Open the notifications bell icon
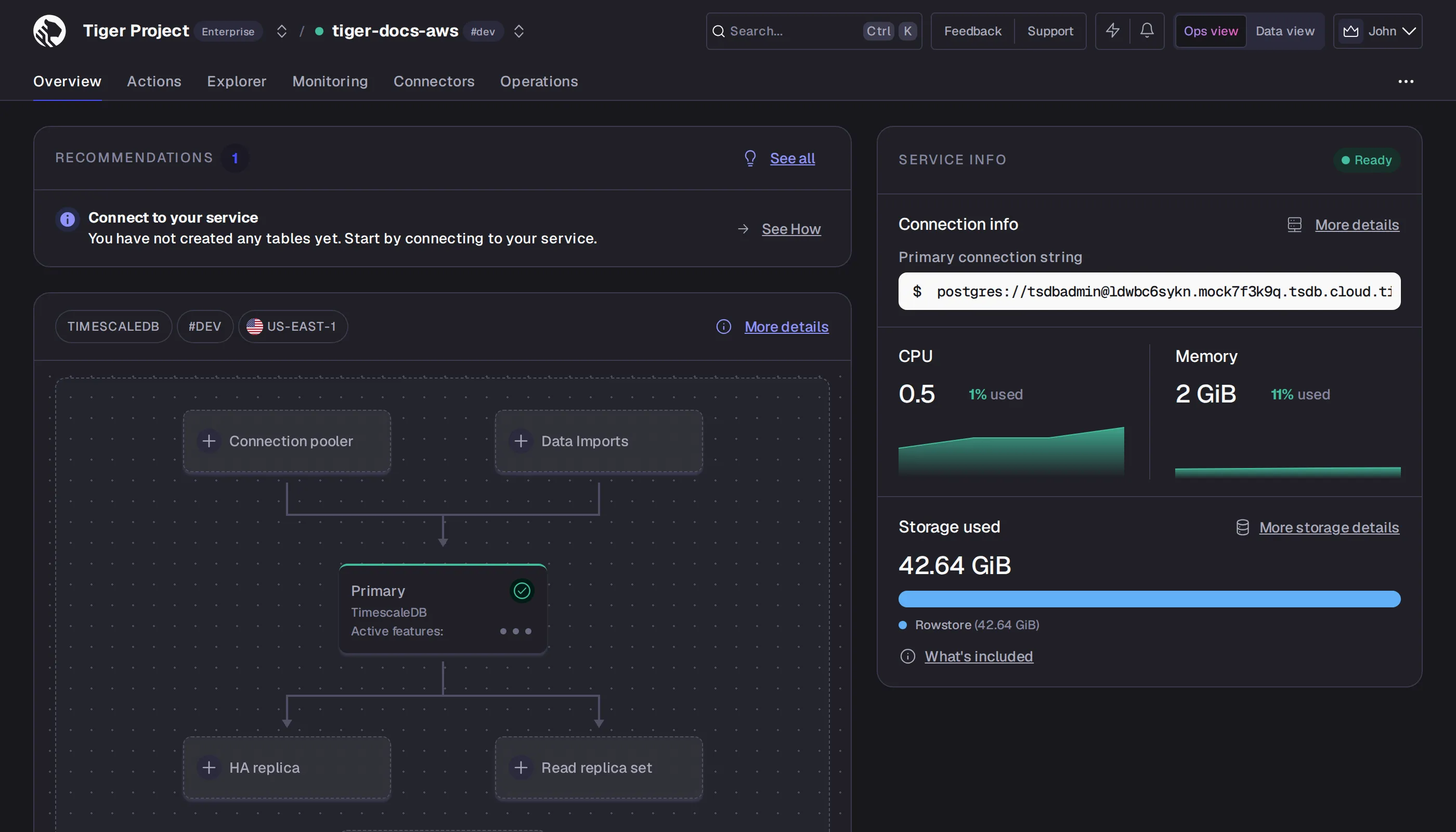Screen dimensions: 1456x832 pyautogui.click(x=1146, y=31)
